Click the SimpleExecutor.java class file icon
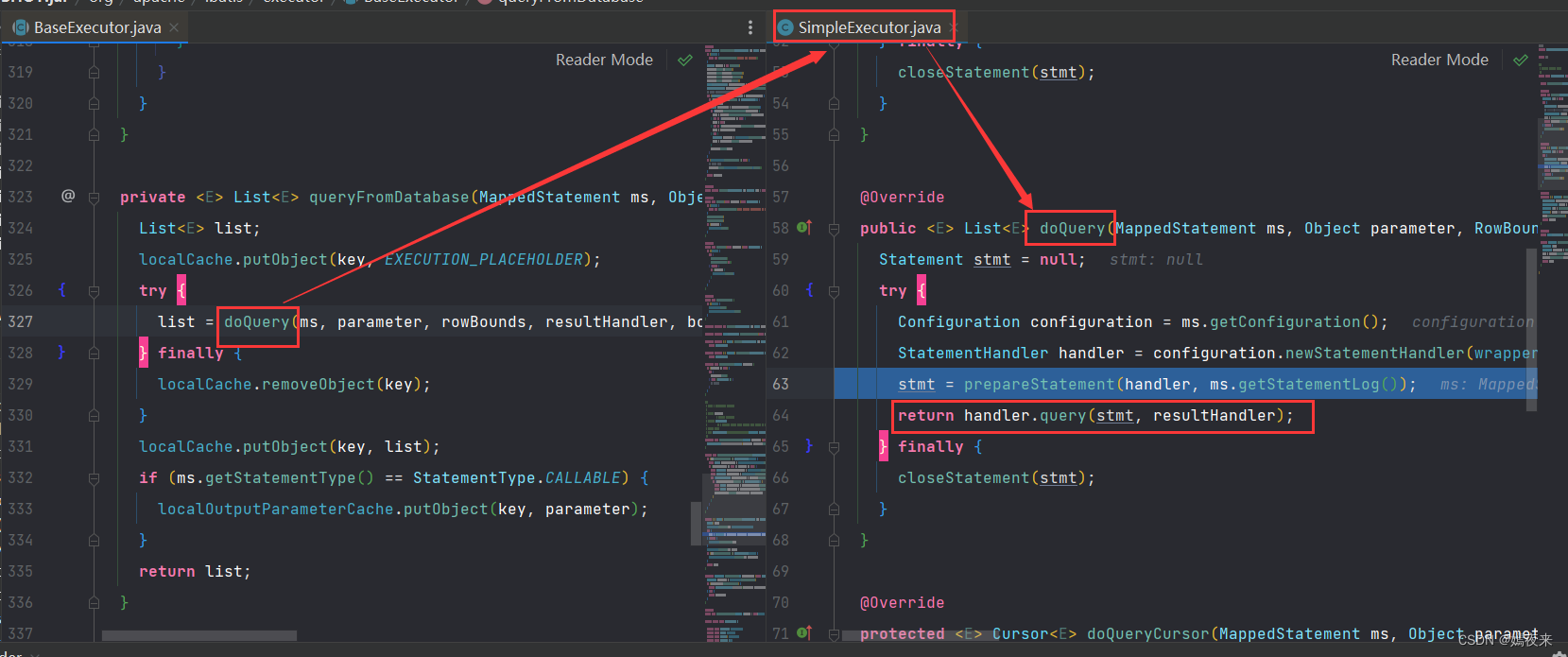 (x=785, y=27)
